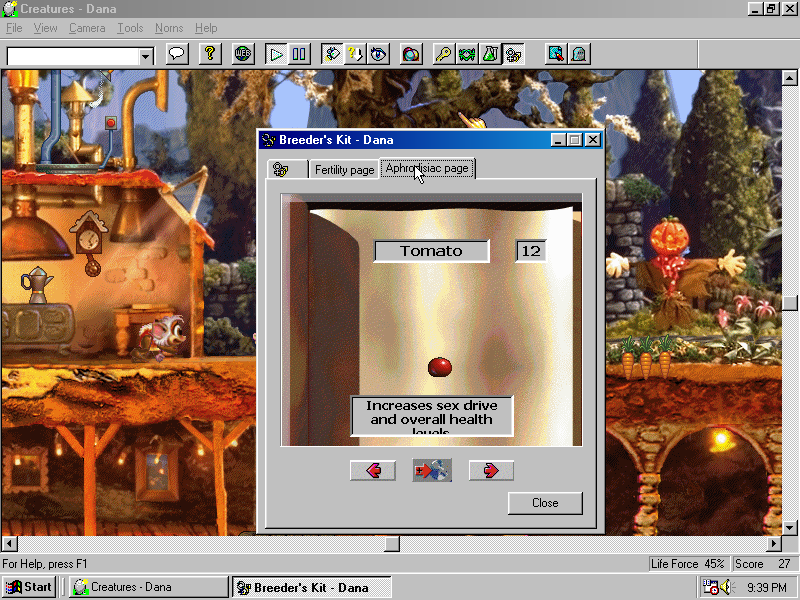The width and height of the screenshot is (800, 600).
Task: Open the Help menu
Action: tap(206, 28)
